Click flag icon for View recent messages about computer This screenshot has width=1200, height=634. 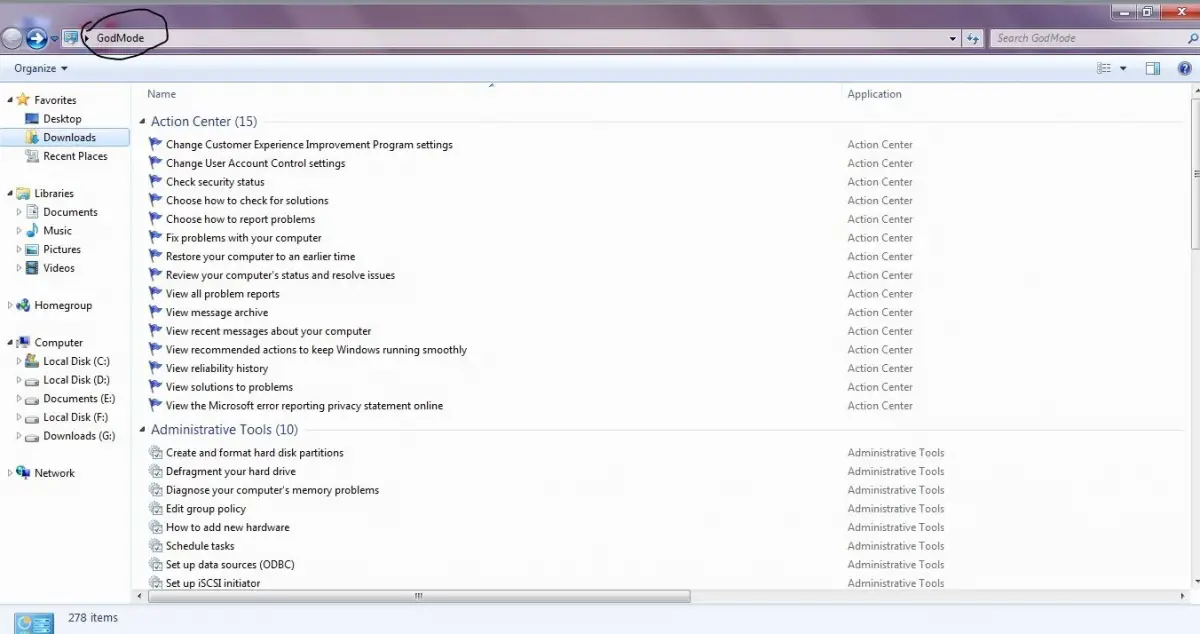[155, 331]
